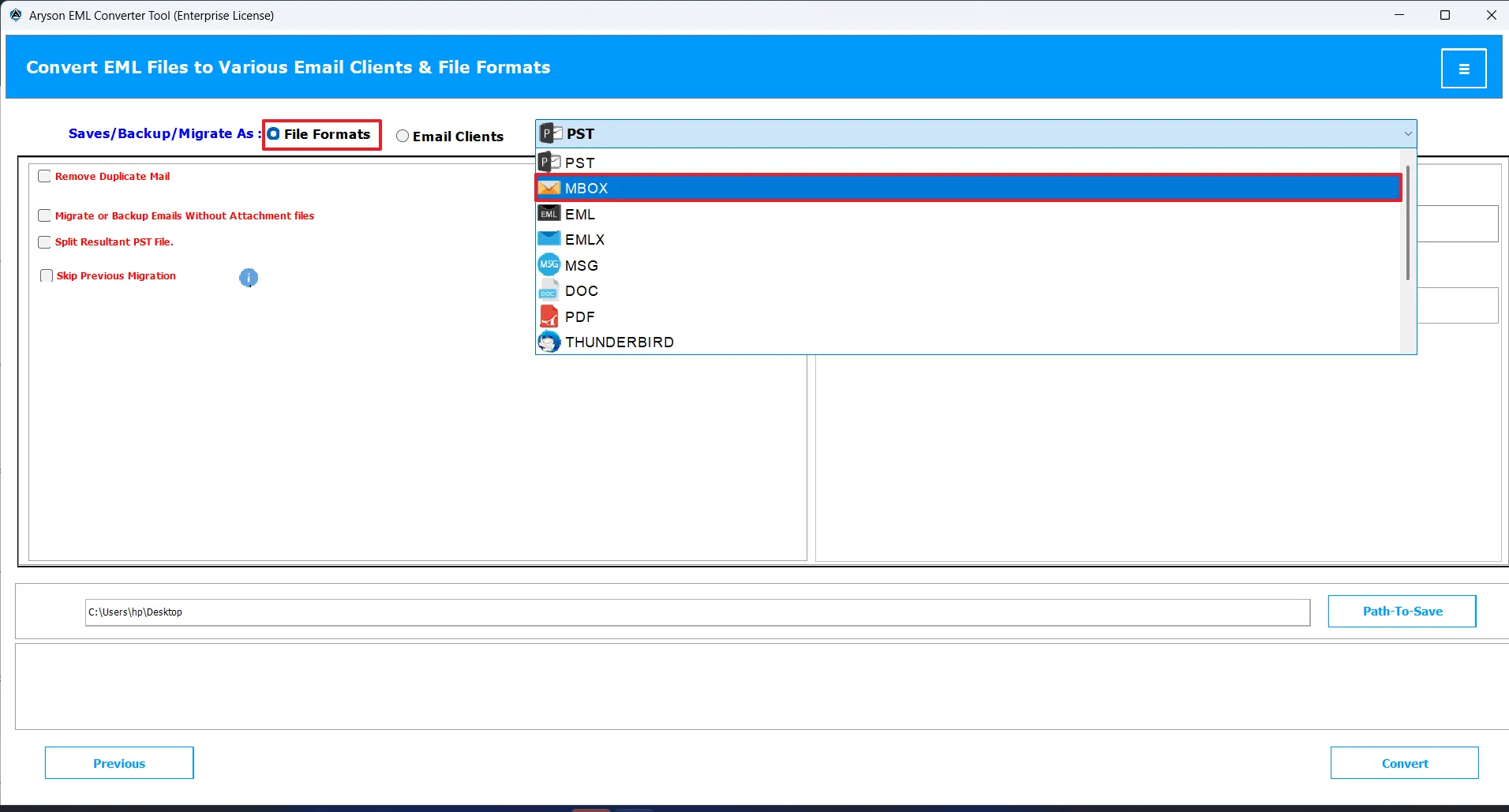Click the Convert button
Screen dimensions: 1509x812
(x=1404, y=763)
